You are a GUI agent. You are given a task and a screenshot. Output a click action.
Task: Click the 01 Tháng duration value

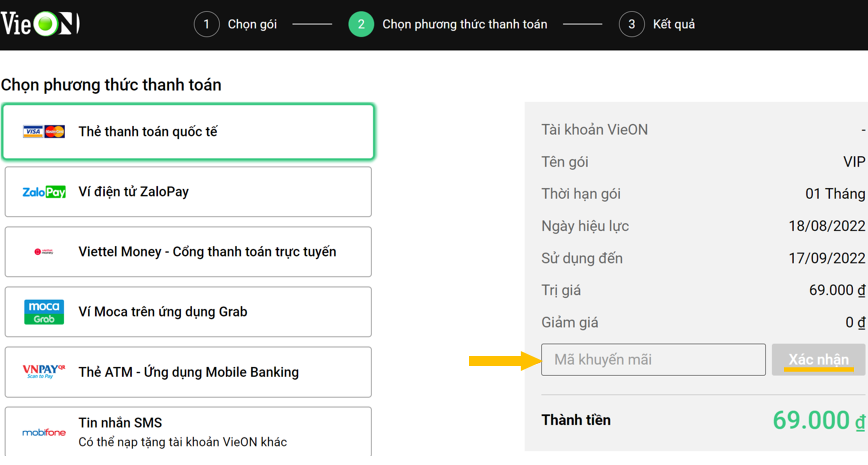click(835, 194)
